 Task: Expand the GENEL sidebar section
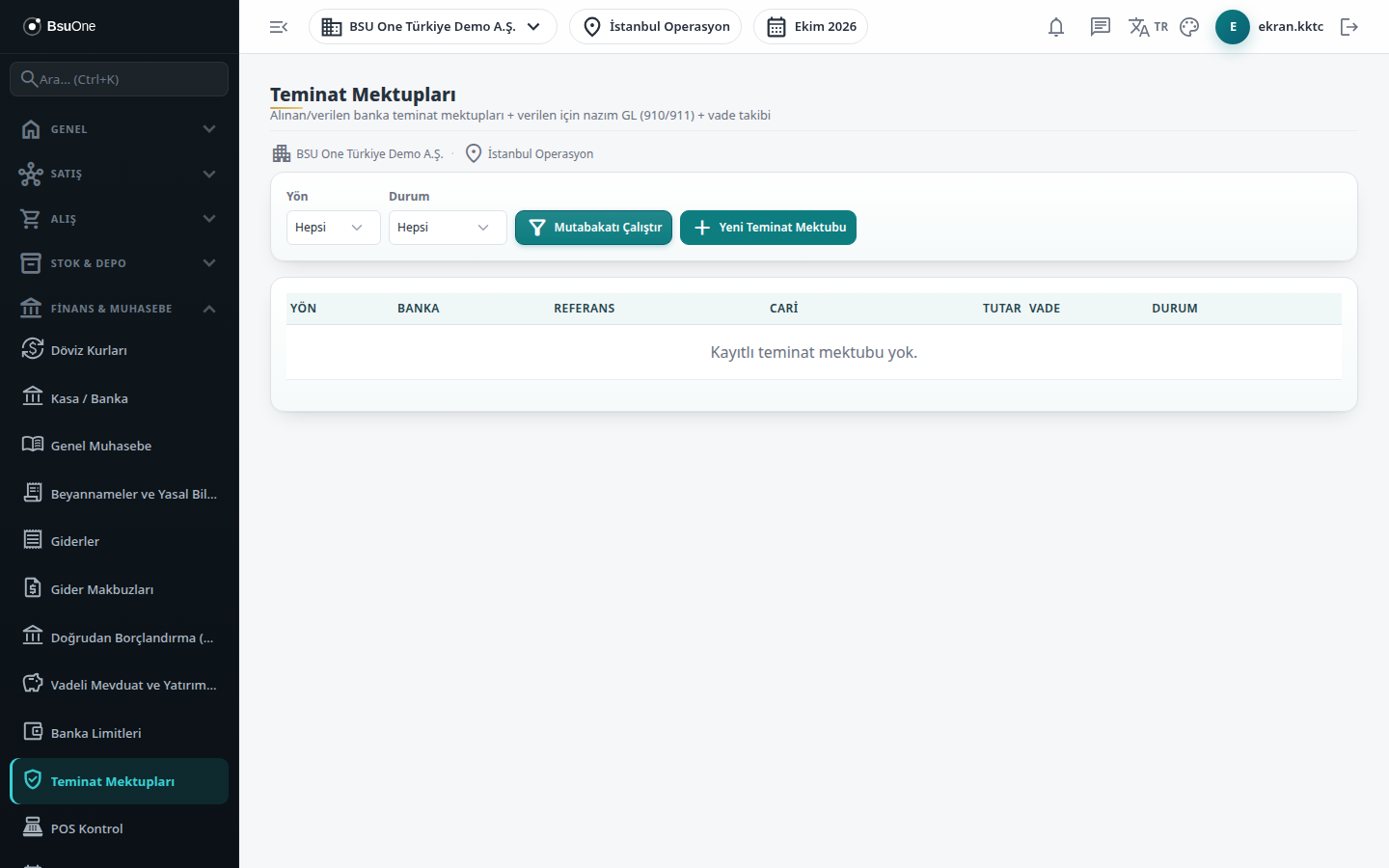[x=120, y=129]
